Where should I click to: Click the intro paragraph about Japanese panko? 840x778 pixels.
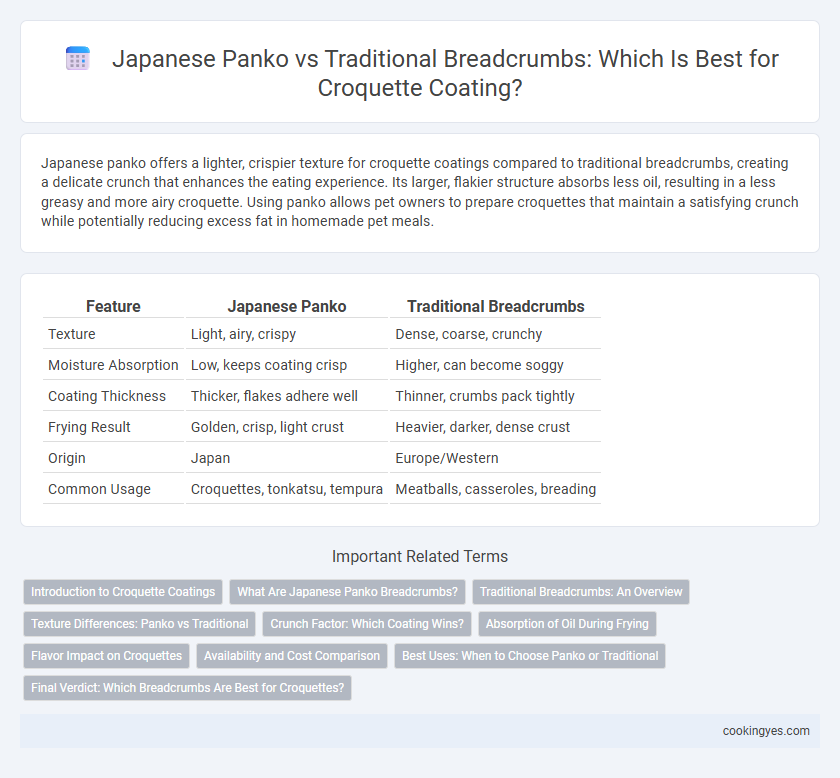click(420, 192)
